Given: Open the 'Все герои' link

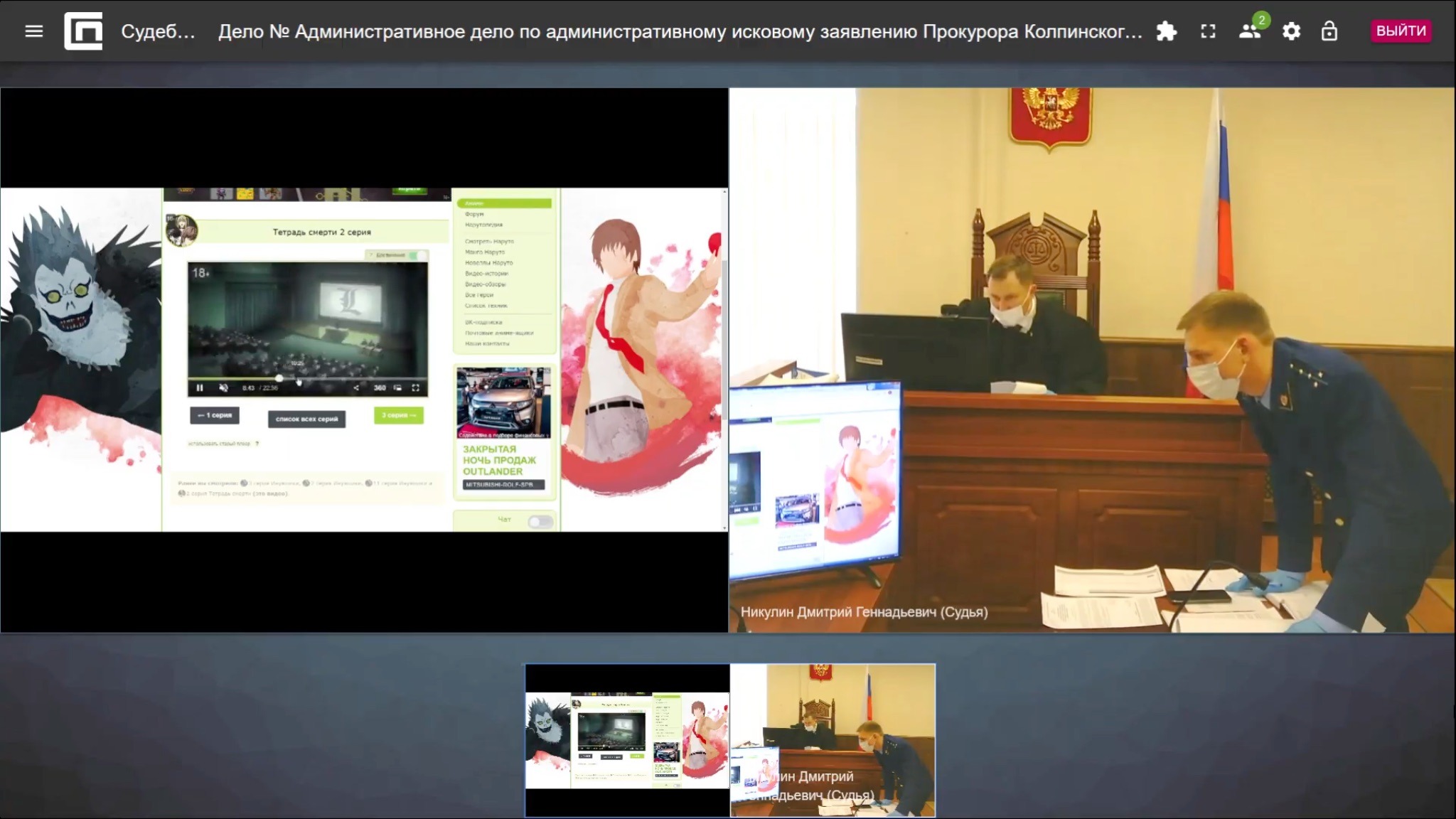Looking at the screenshot, I should (x=479, y=294).
